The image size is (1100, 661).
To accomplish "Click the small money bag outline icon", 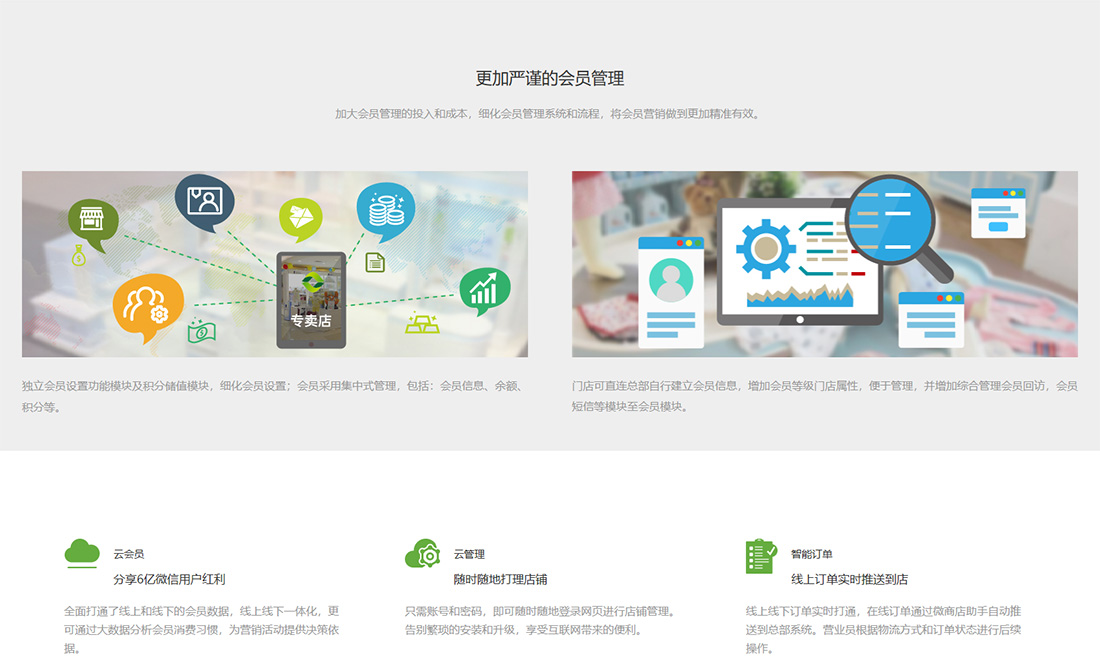I will 79,255.
